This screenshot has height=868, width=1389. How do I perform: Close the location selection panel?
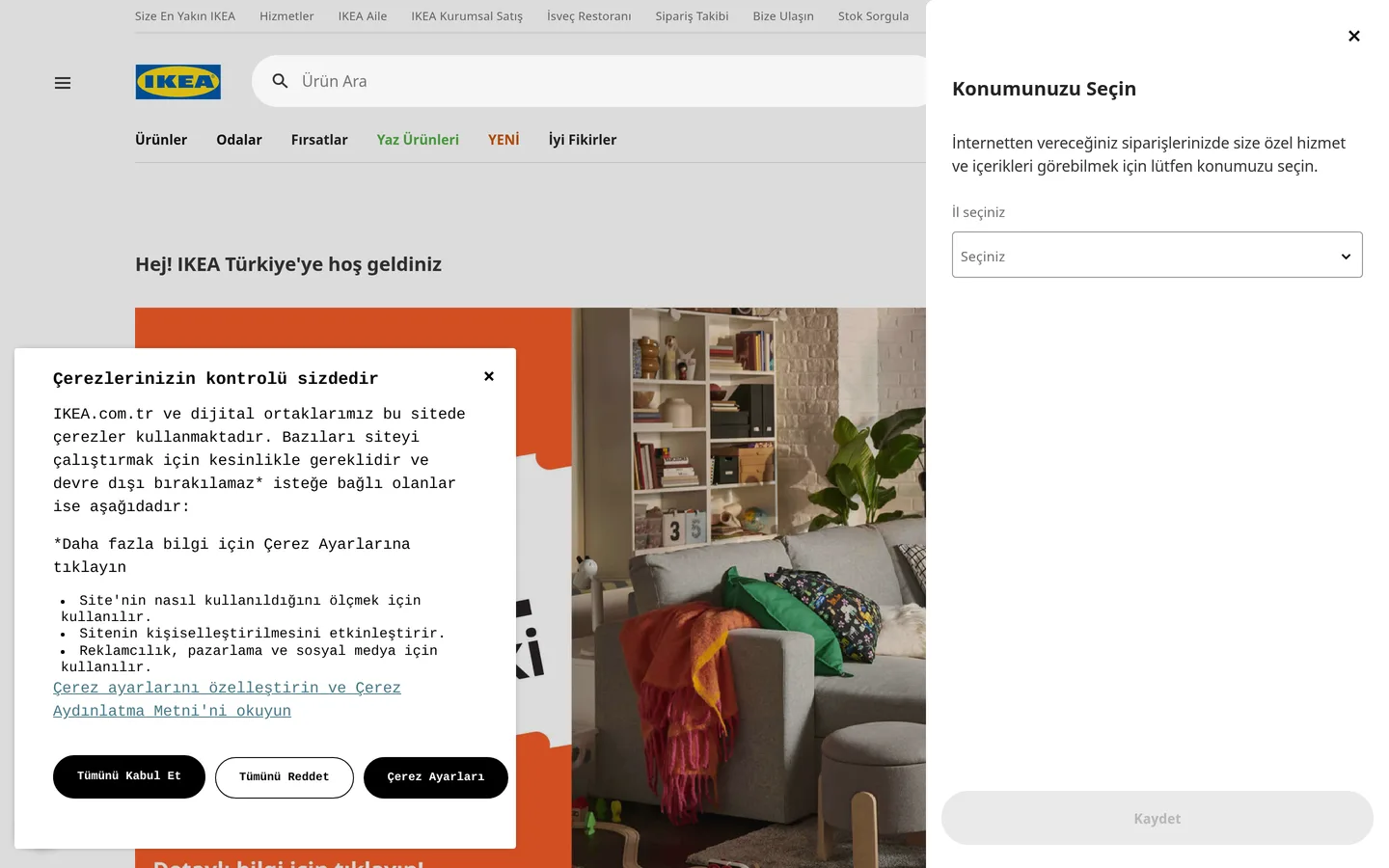1354,36
